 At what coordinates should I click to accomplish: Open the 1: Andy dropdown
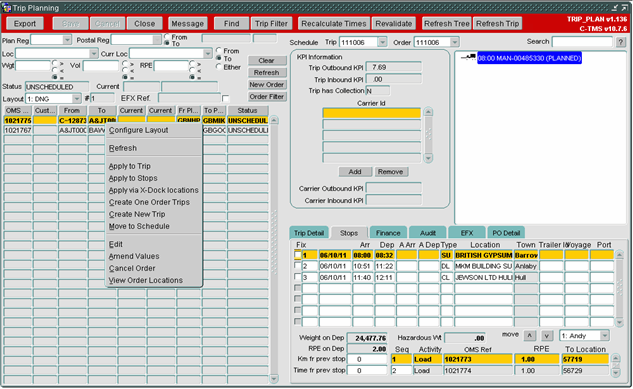(604, 336)
